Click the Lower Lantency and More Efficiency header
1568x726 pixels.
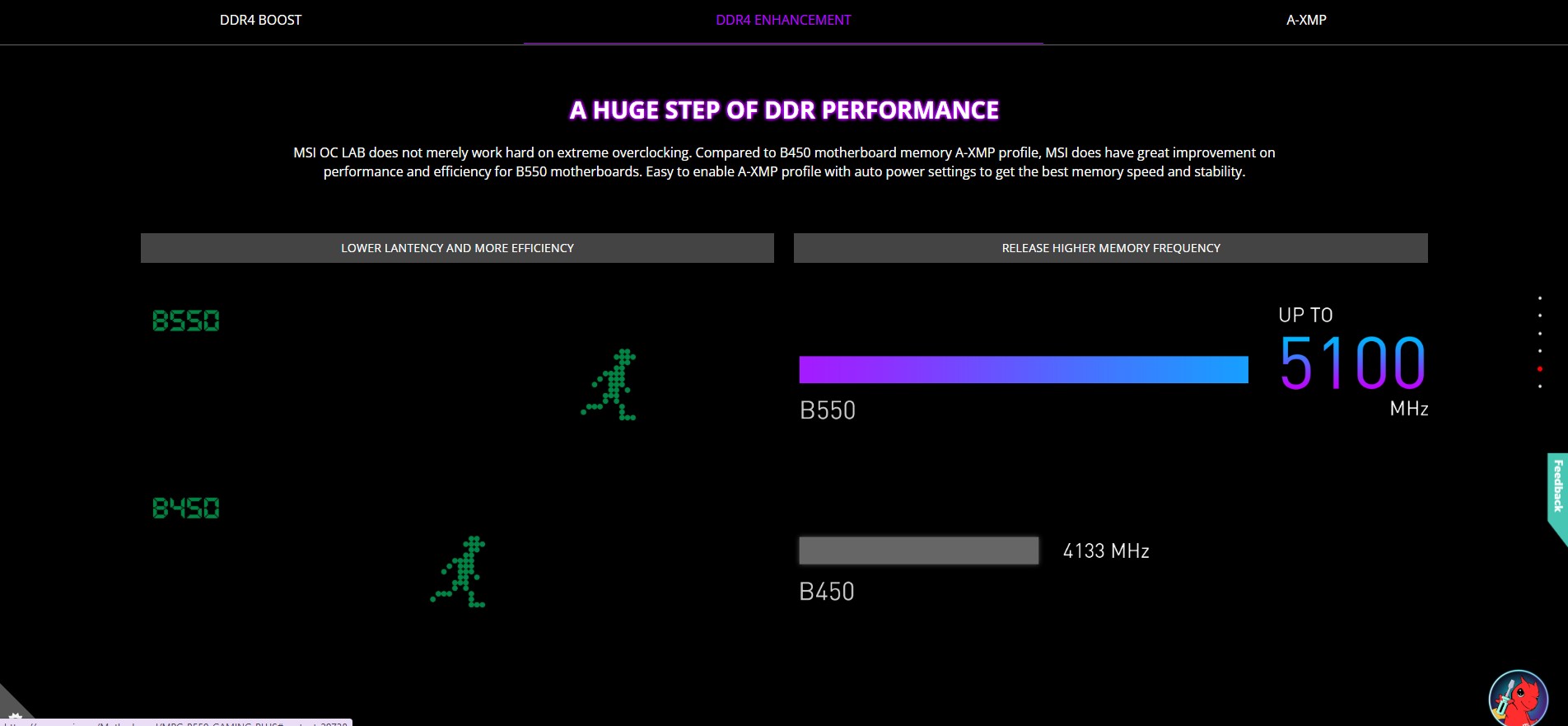tap(457, 248)
